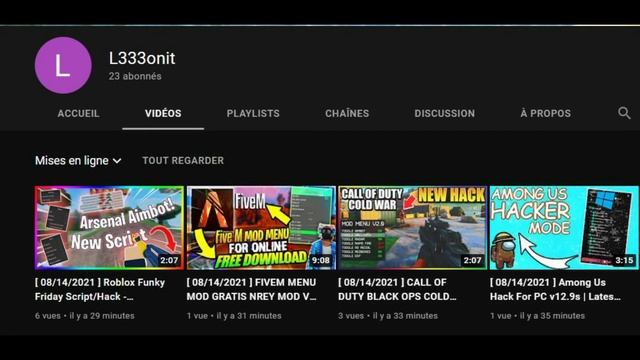Click the '3 vues • il y a 33 minutes' text

388,316
